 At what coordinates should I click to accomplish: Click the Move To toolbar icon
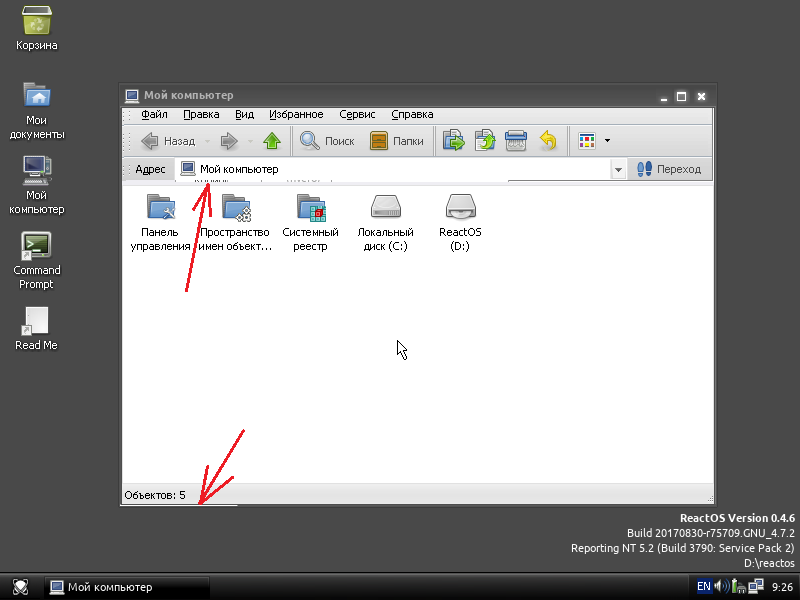tap(454, 141)
